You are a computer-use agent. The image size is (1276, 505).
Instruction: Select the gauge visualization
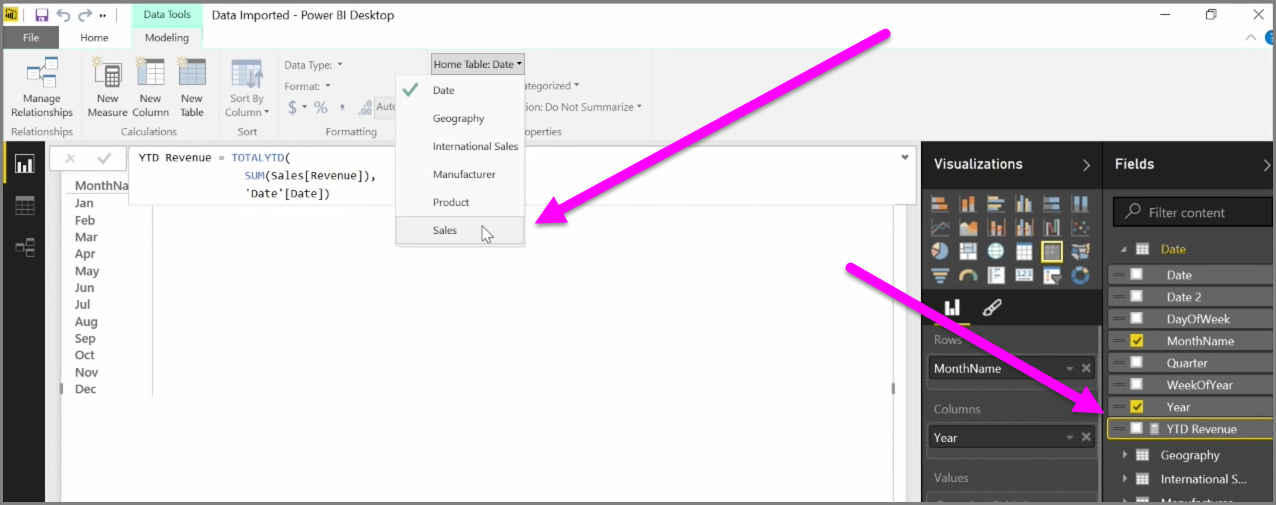pyautogui.click(x=968, y=275)
